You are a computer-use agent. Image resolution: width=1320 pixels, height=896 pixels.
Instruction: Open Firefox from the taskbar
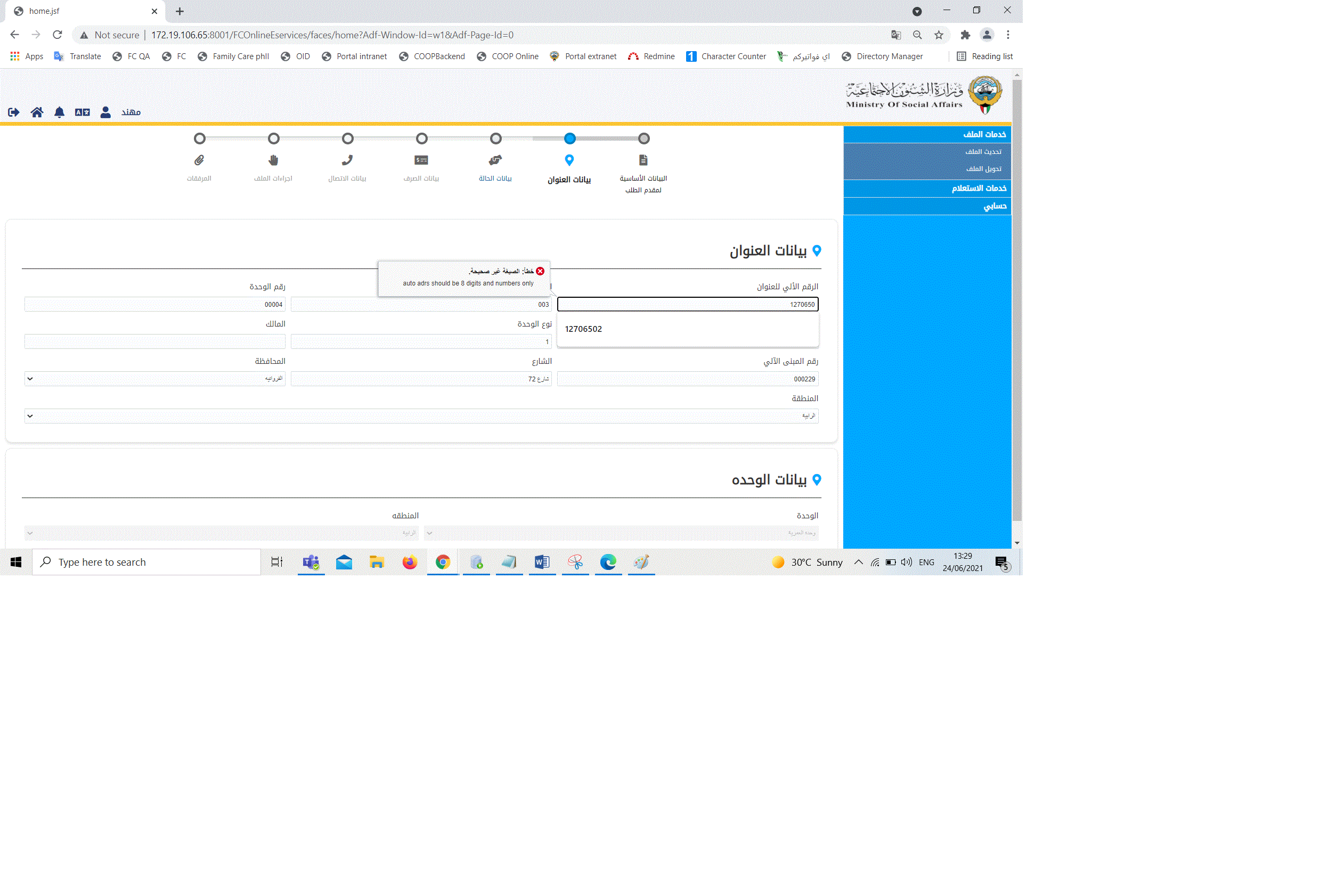point(410,563)
